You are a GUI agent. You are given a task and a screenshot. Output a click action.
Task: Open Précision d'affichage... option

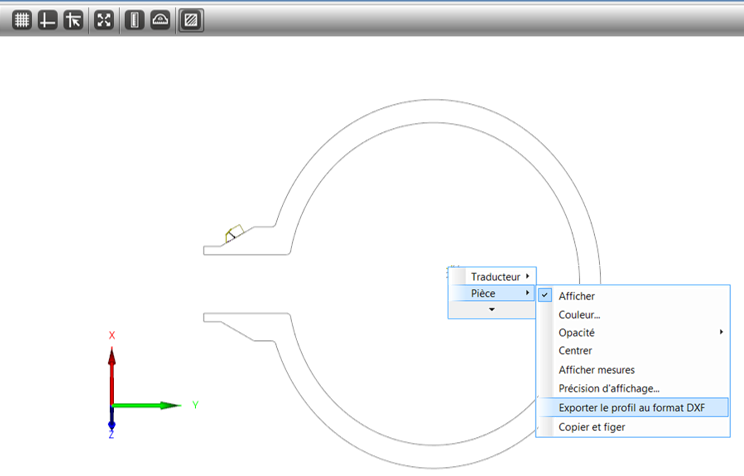[x=633, y=388]
